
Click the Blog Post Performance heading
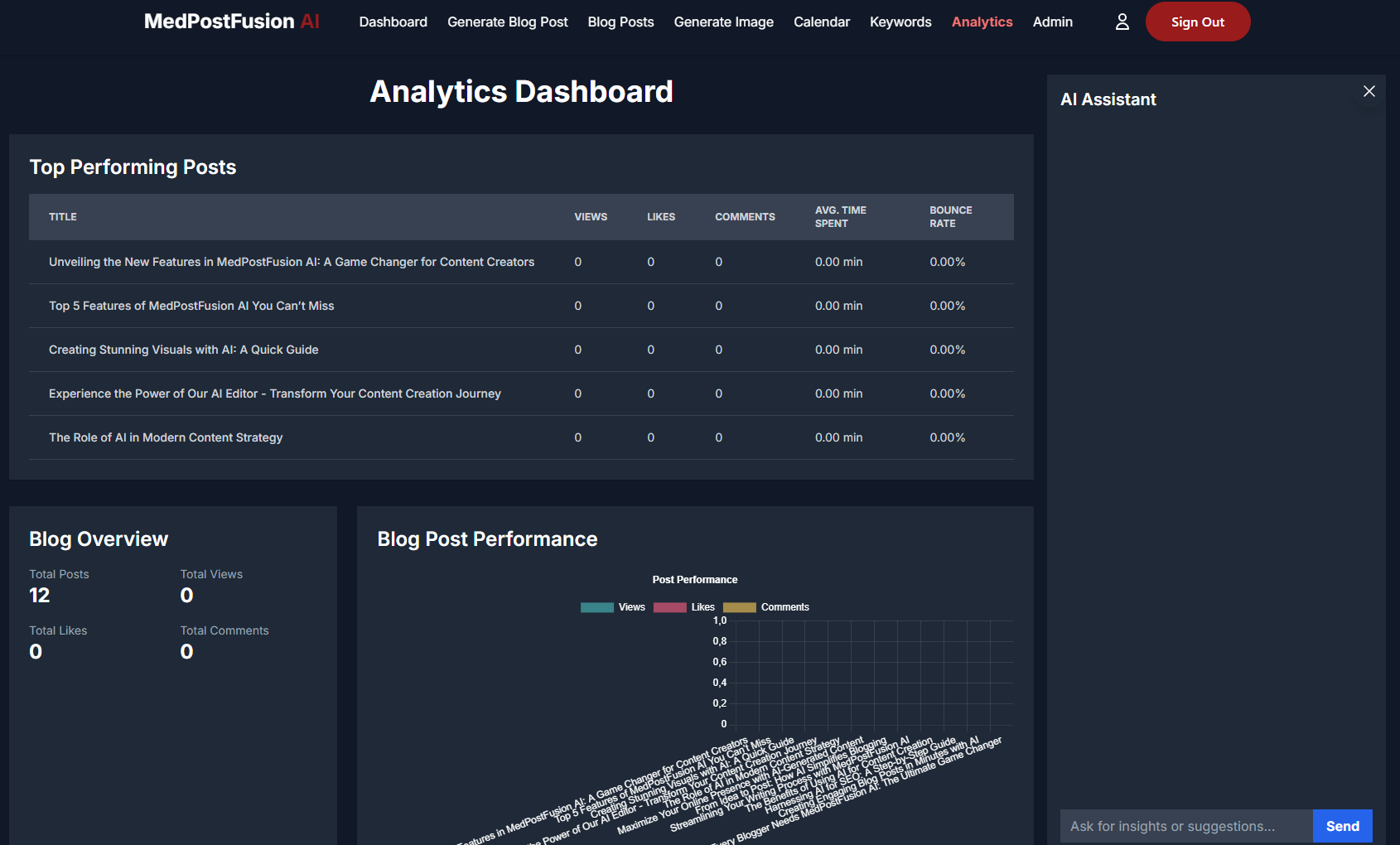[487, 539]
